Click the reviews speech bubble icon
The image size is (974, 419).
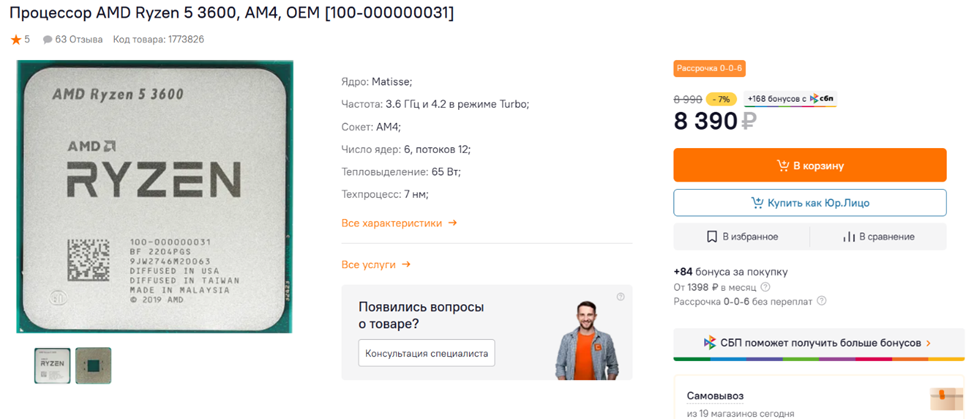47,40
